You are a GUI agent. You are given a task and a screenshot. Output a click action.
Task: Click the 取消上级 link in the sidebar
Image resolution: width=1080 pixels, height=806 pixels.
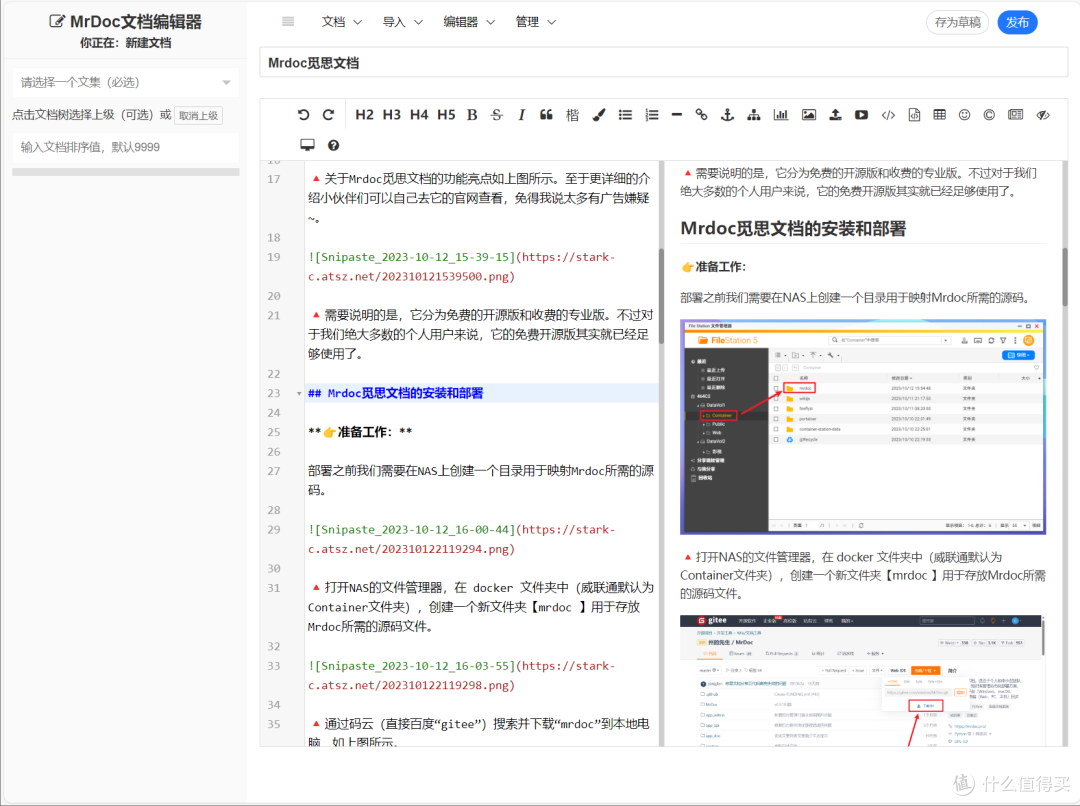(197, 114)
